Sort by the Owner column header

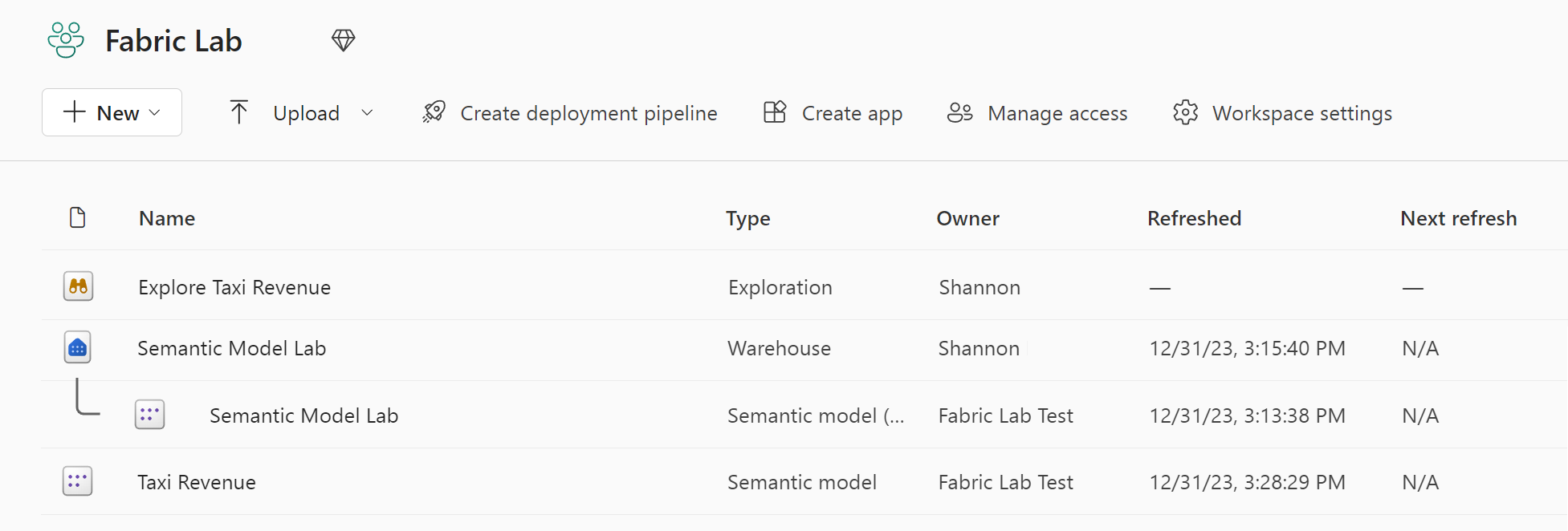coord(968,218)
